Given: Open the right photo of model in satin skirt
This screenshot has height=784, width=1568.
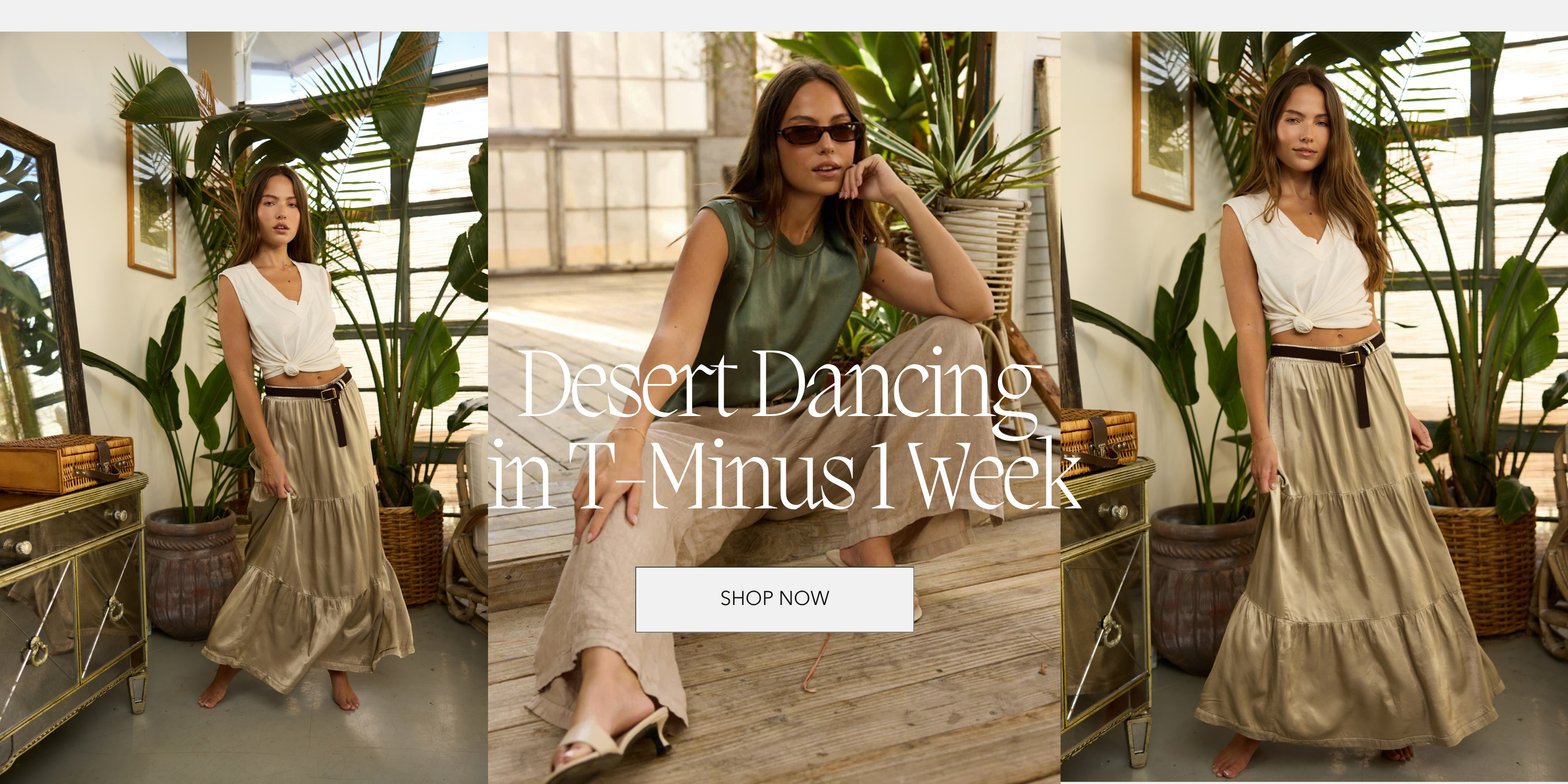Looking at the screenshot, I should 1314,407.
